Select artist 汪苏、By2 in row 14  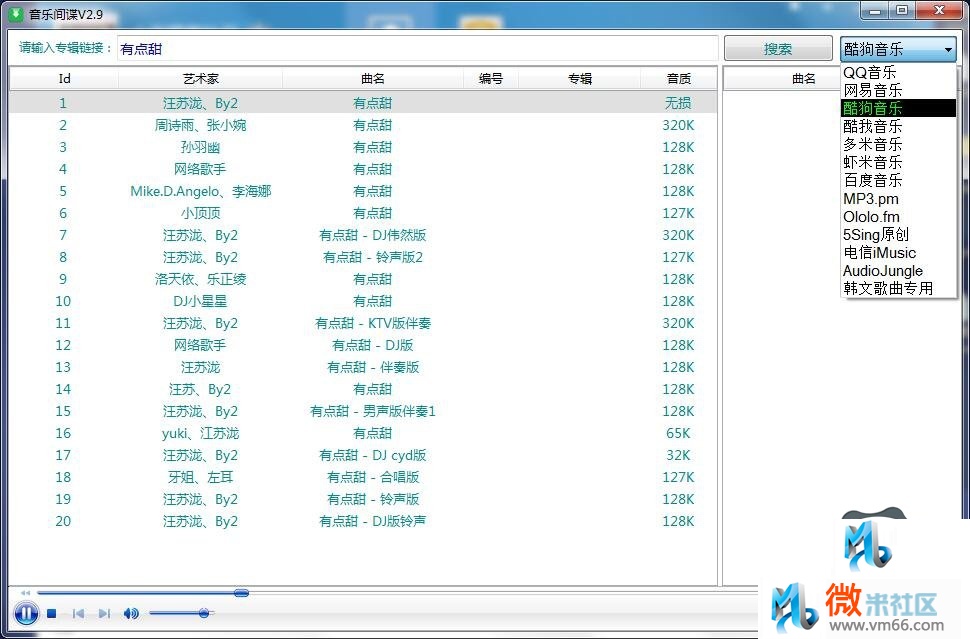coord(200,389)
